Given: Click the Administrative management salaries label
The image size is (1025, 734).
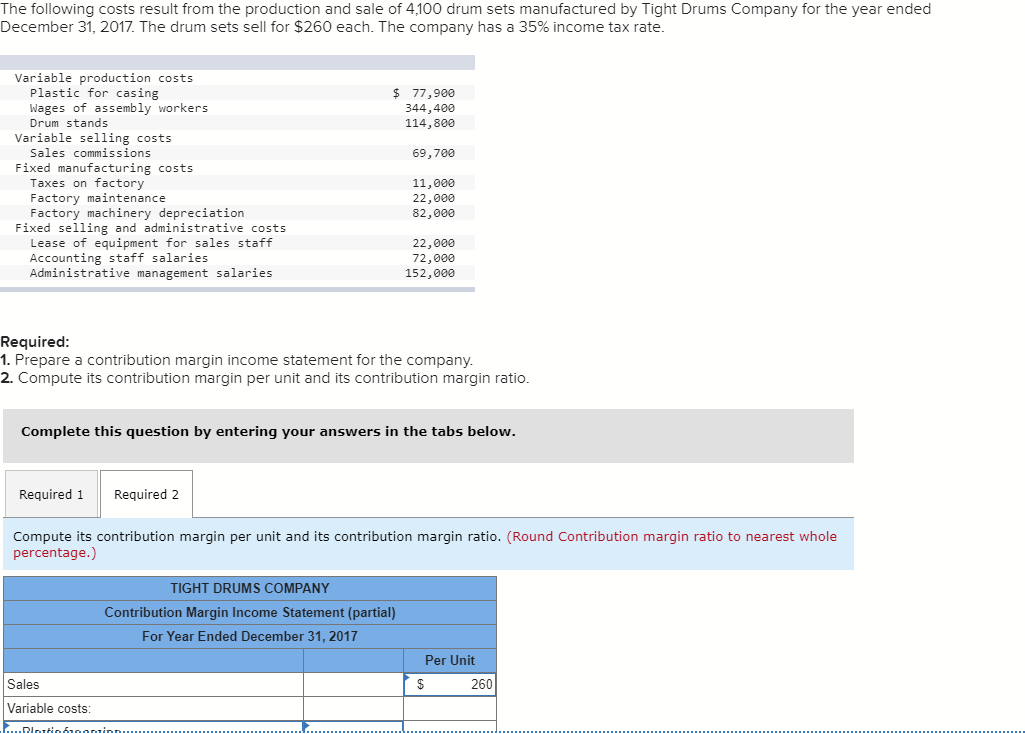Looking at the screenshot, I should pos(151,273).
